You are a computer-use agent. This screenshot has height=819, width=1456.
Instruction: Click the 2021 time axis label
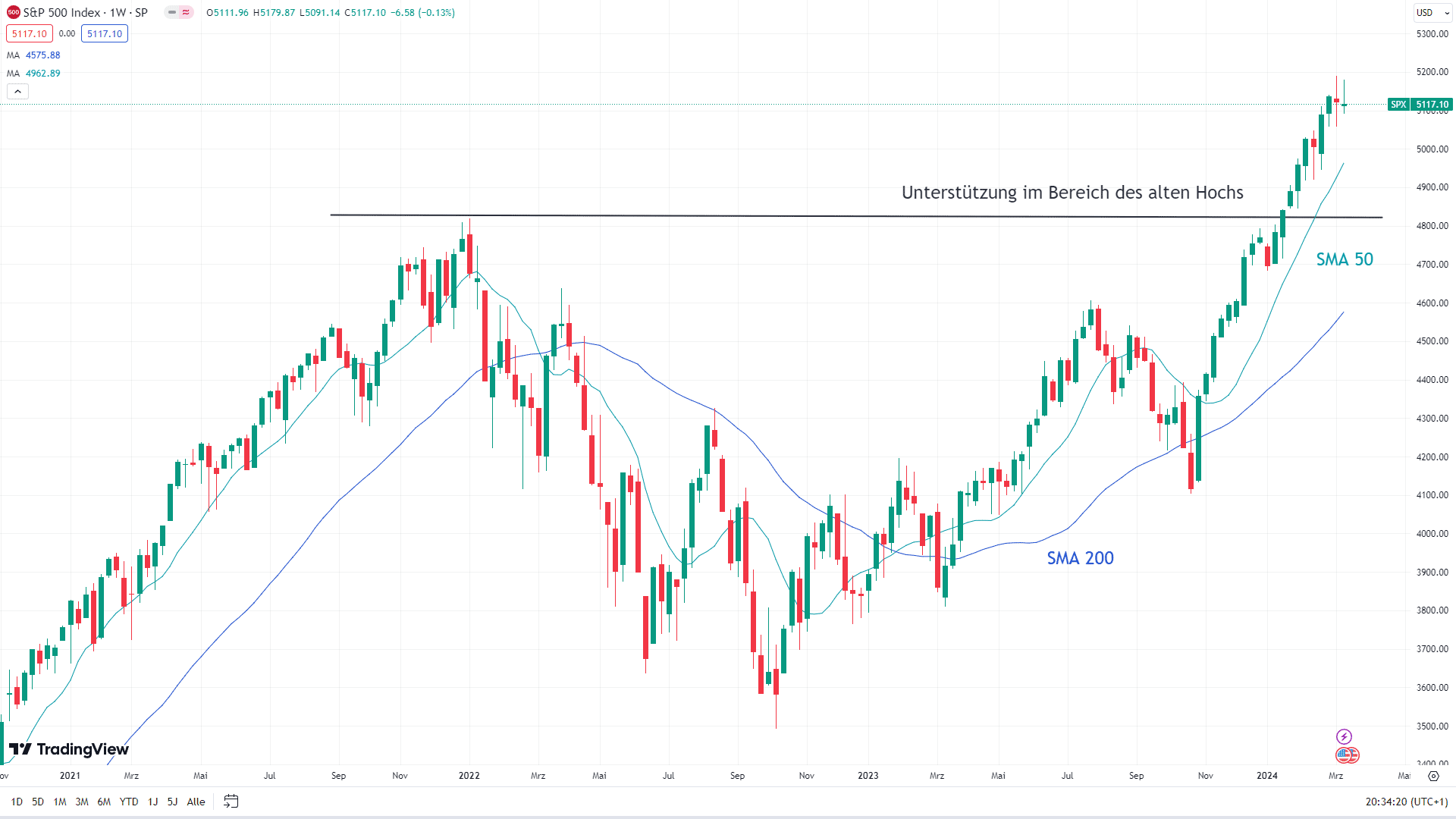point(70,776)
